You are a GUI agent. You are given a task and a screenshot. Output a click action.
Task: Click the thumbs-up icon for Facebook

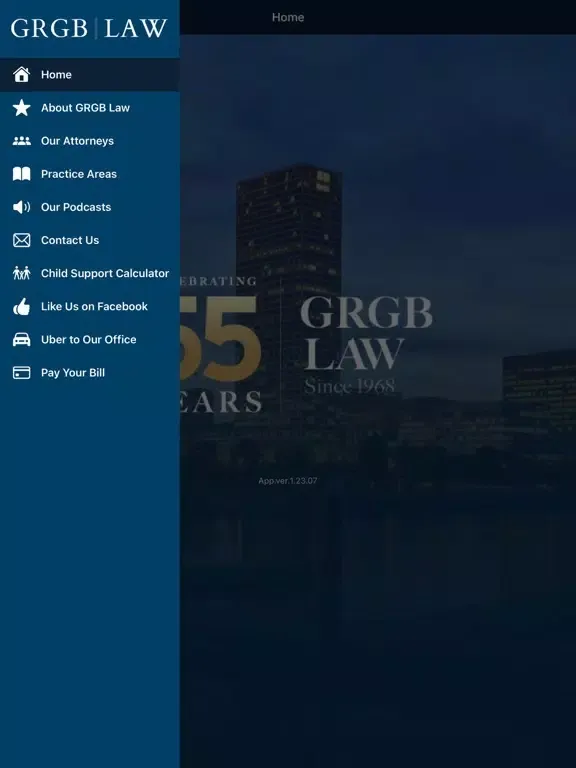tap(22, 307)
